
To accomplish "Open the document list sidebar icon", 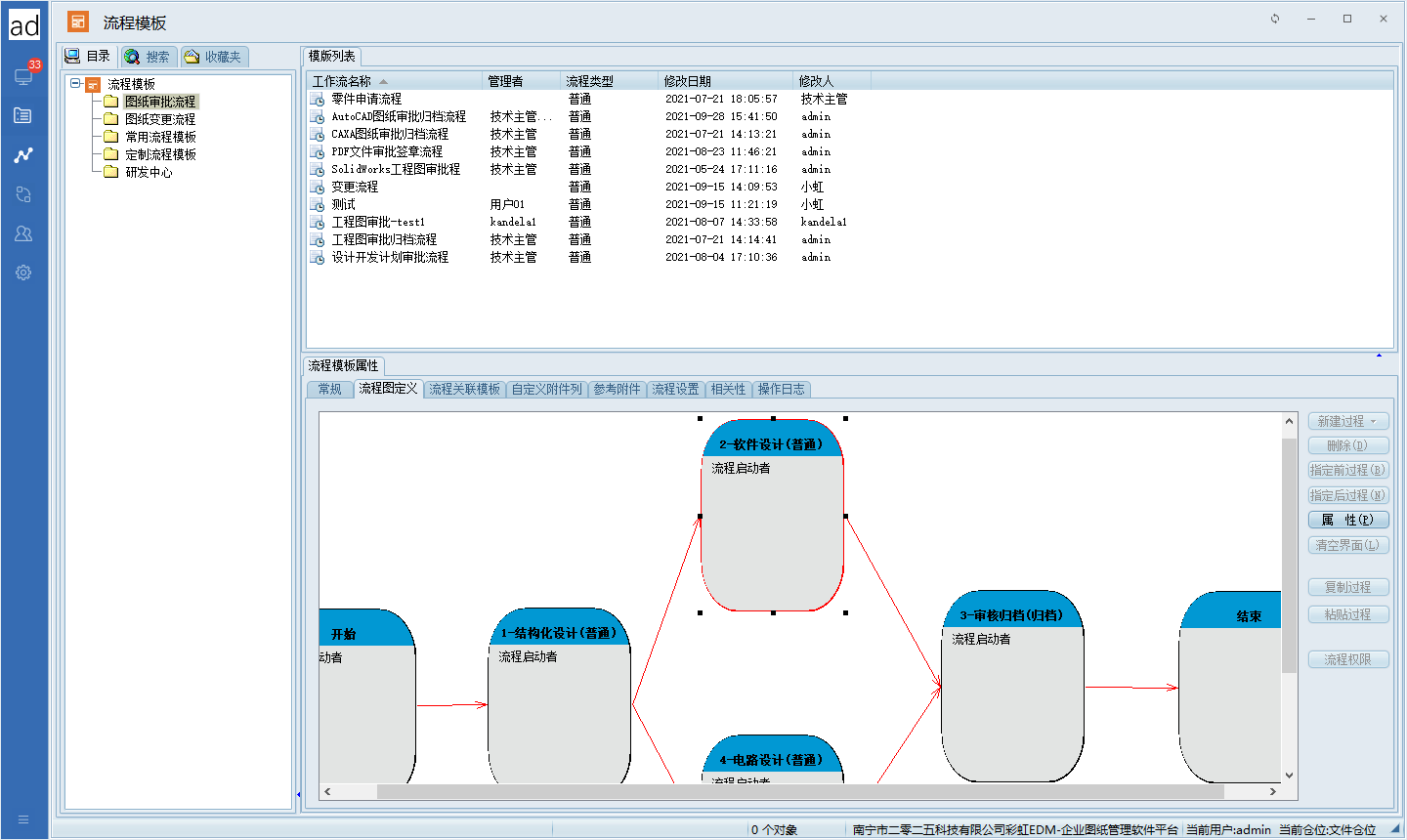I will coord(23,115).
